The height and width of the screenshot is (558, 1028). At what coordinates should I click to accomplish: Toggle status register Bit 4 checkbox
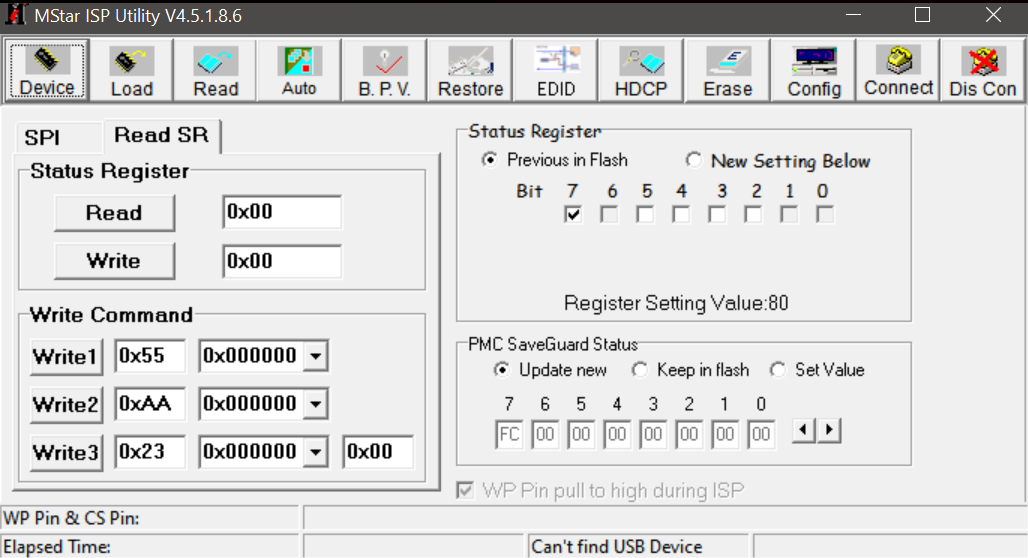click(681, 214)
